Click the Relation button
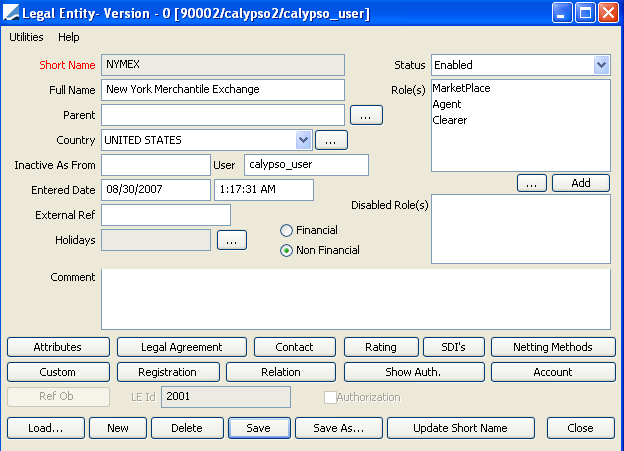 281,372
